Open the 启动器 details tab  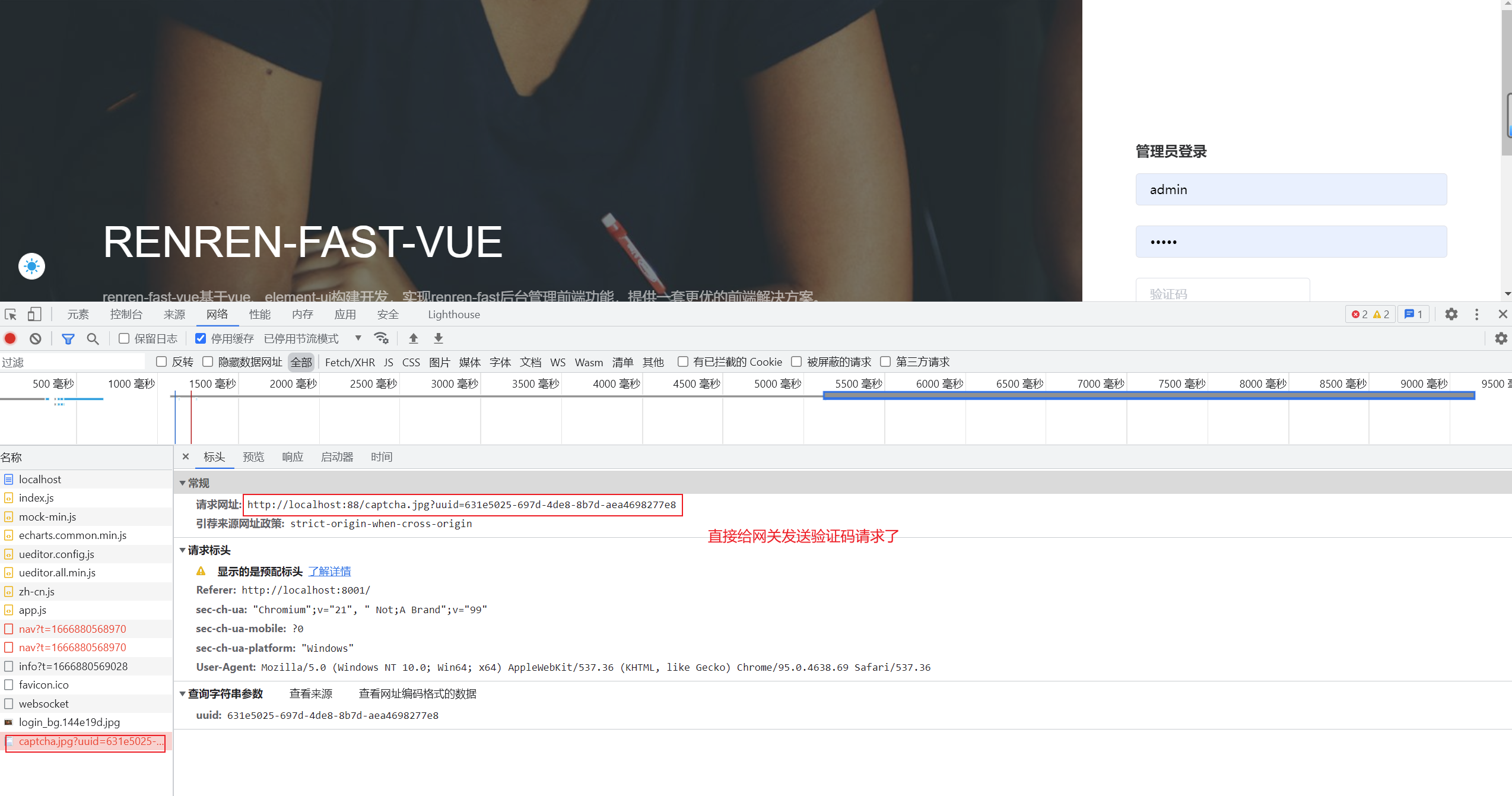click(x=337, y=456)
